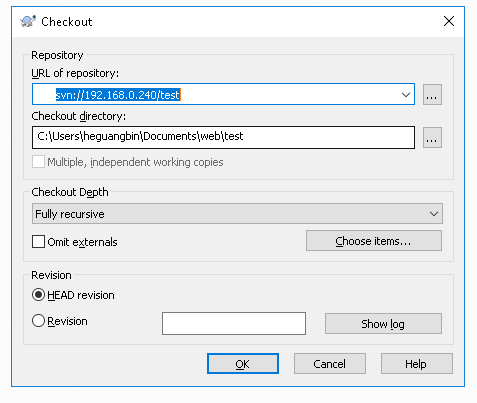Open the Choose items dialog
The width and height of the screenshot is (477, 403).
pos(374,241)
